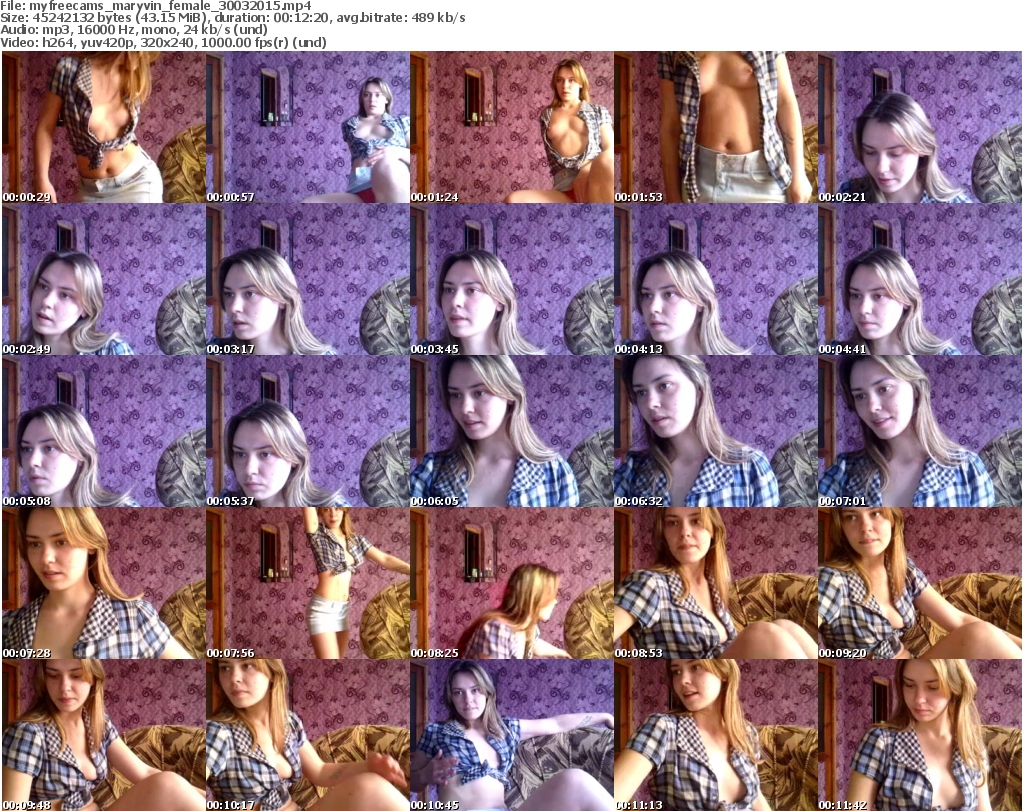Open the frame stamped 00:00:57
The width and height of the screenshot is (1024, 811).
point(308,127)
